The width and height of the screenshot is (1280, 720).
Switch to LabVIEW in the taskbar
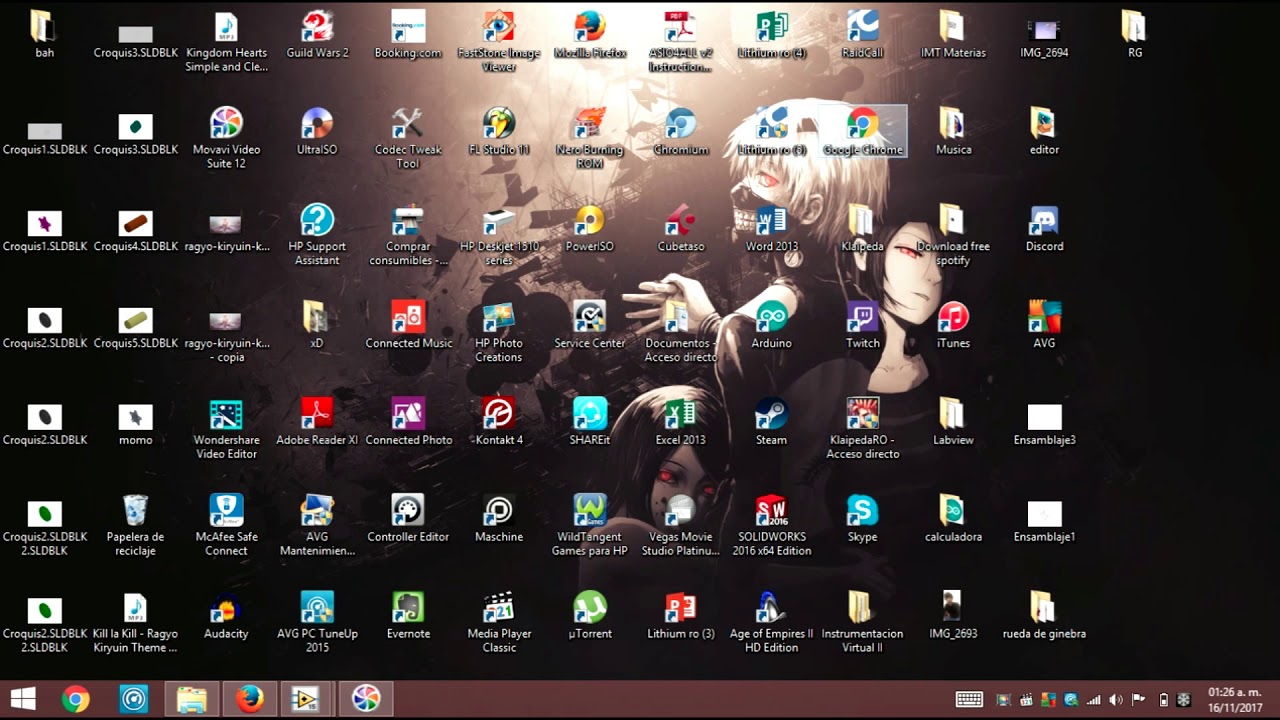307,699
